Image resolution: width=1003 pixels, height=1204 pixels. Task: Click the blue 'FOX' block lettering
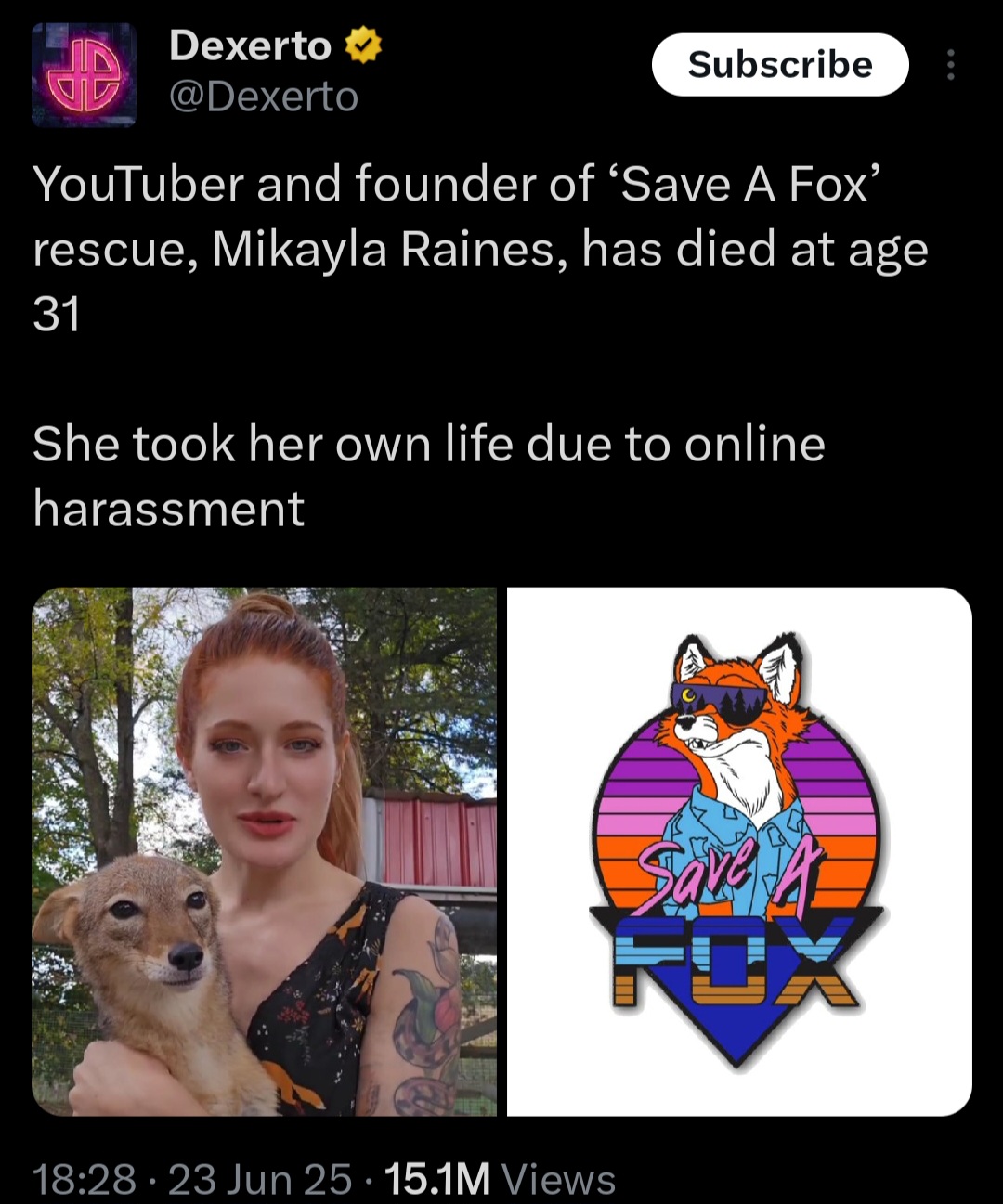point(734,961)
